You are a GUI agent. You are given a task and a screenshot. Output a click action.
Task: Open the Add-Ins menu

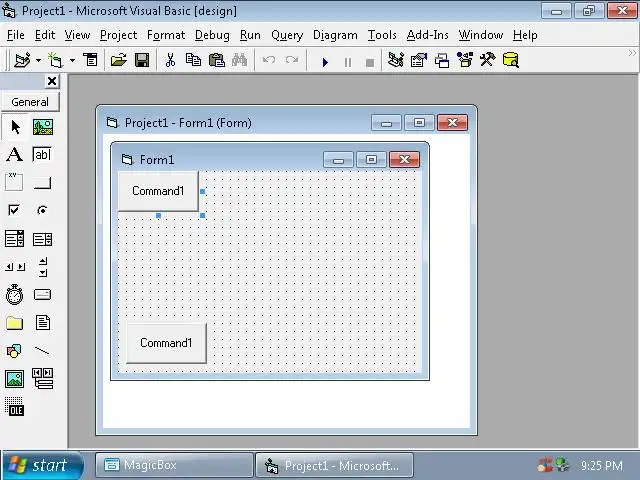(x=427, y=35)
